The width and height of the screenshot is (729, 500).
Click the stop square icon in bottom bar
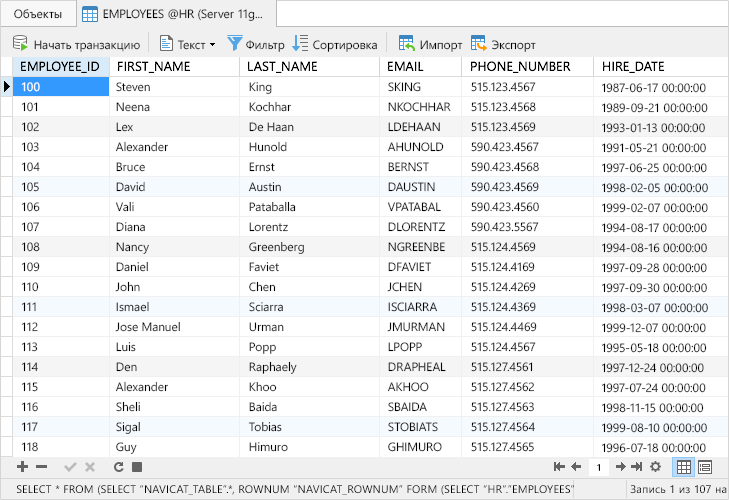click(x=137, y=467)
